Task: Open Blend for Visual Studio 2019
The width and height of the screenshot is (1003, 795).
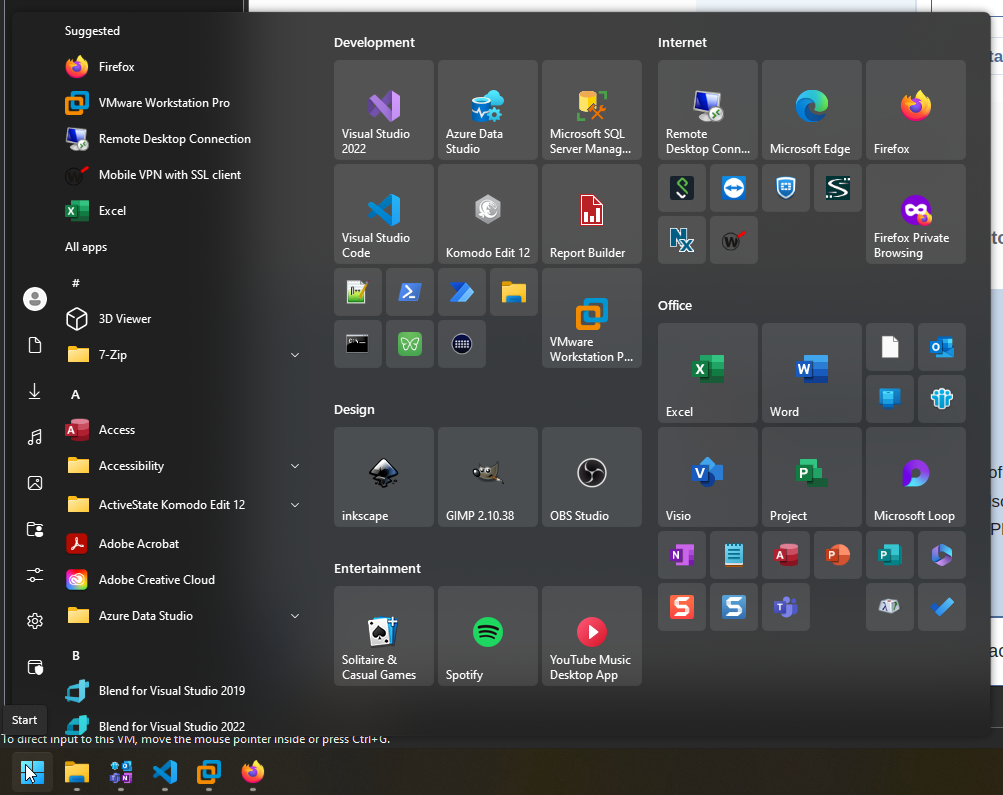Action: pyautogui.click(x=182, y=691)
